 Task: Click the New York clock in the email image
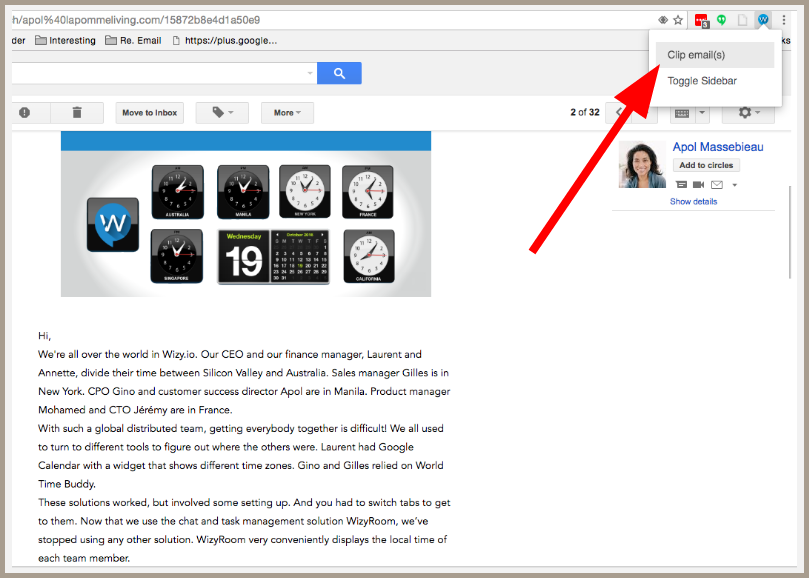click(x=305, y=191)
